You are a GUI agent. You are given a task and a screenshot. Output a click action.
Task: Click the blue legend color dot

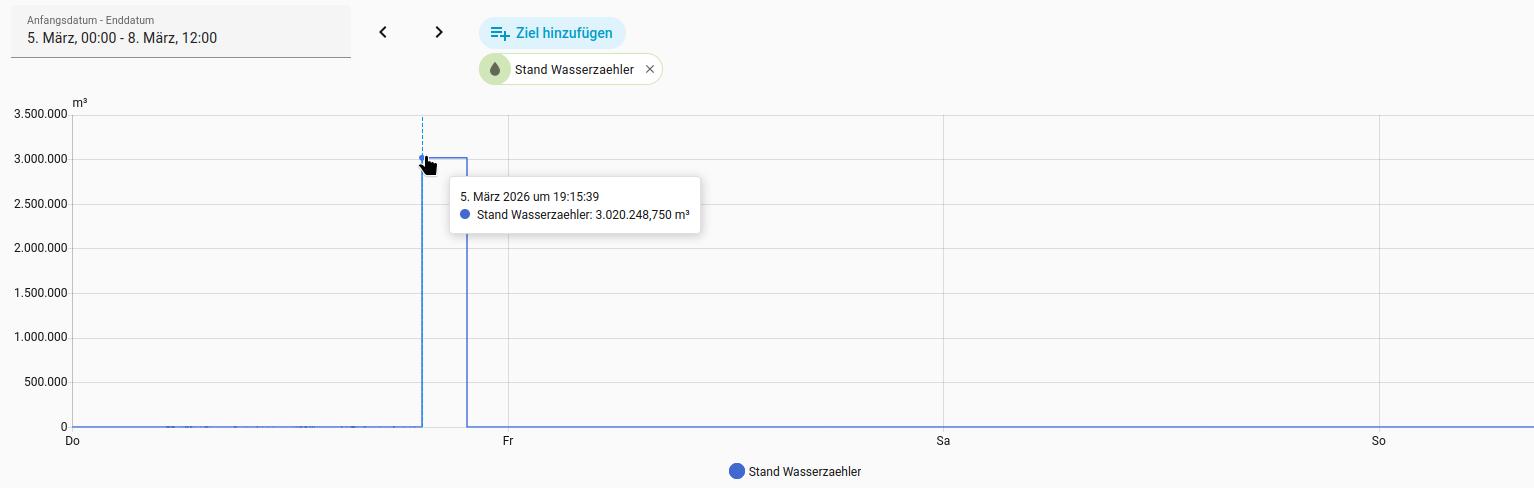[737, 471]
